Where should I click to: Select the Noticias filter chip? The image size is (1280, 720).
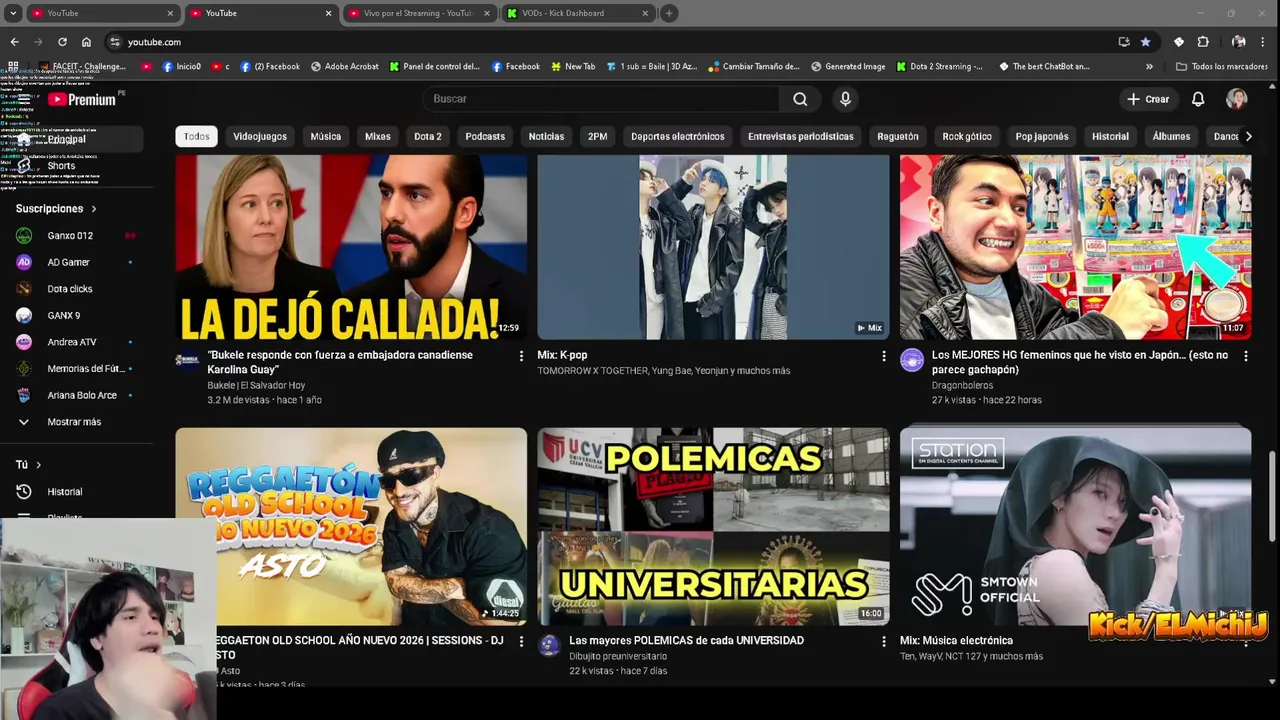click(546, 136)
